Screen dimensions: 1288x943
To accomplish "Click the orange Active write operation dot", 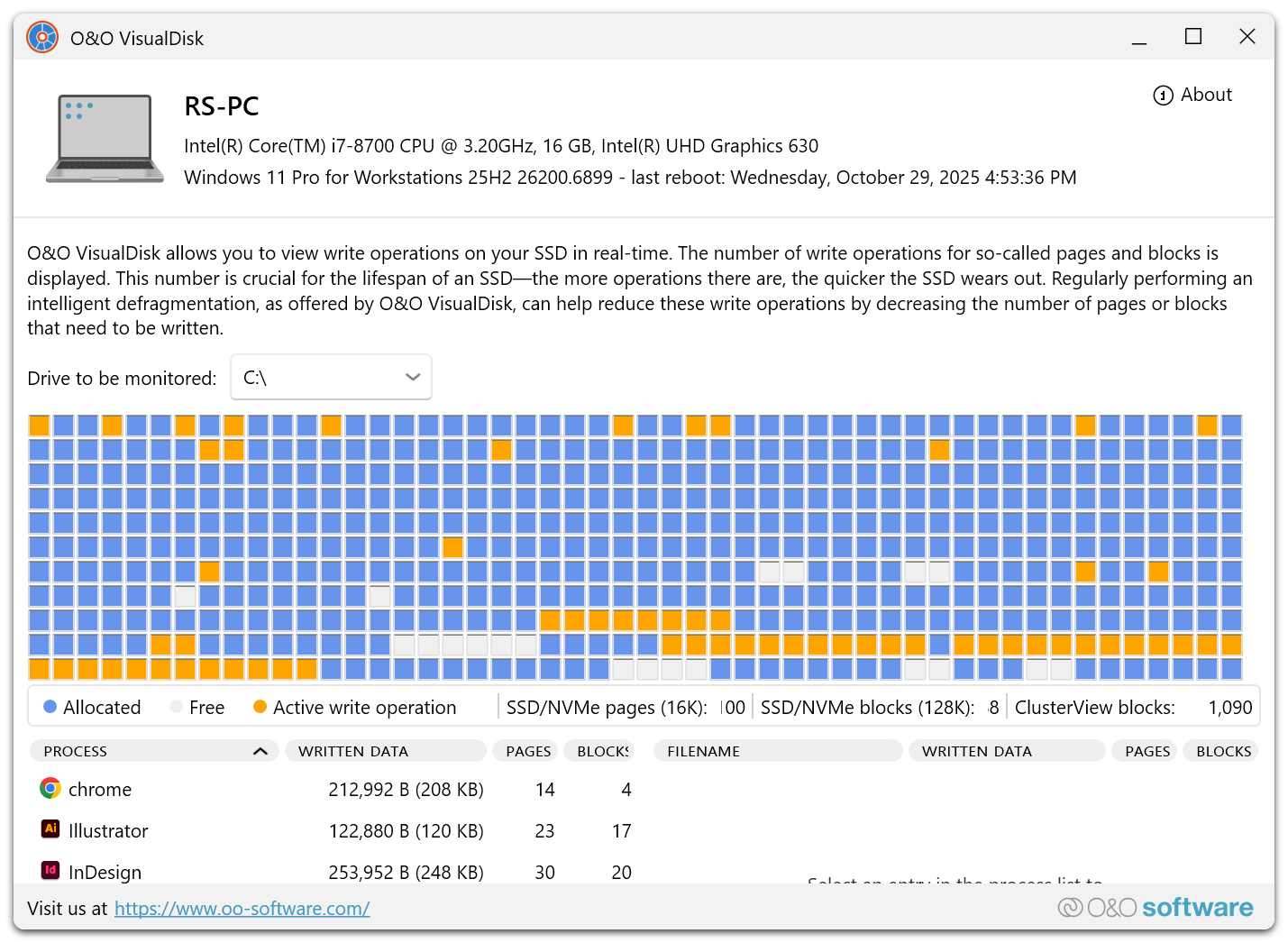I will [x=260, y=708].
